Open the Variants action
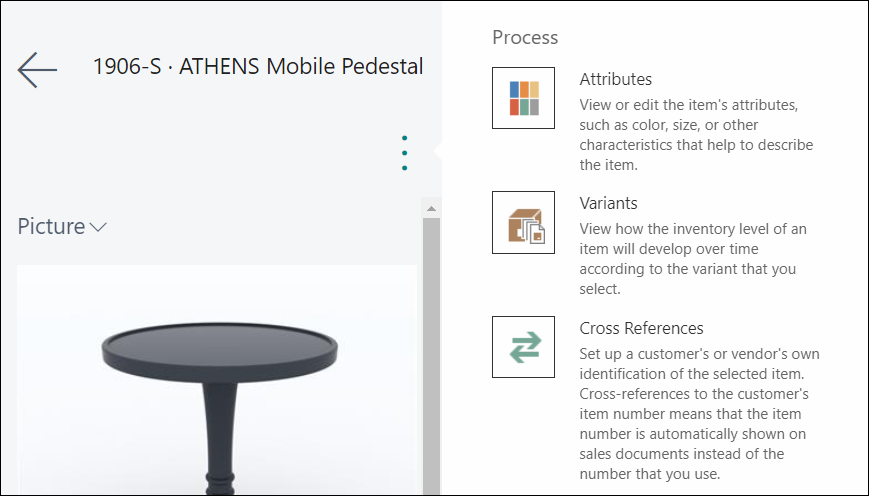The image size is (869, 496). click(608, 203)
